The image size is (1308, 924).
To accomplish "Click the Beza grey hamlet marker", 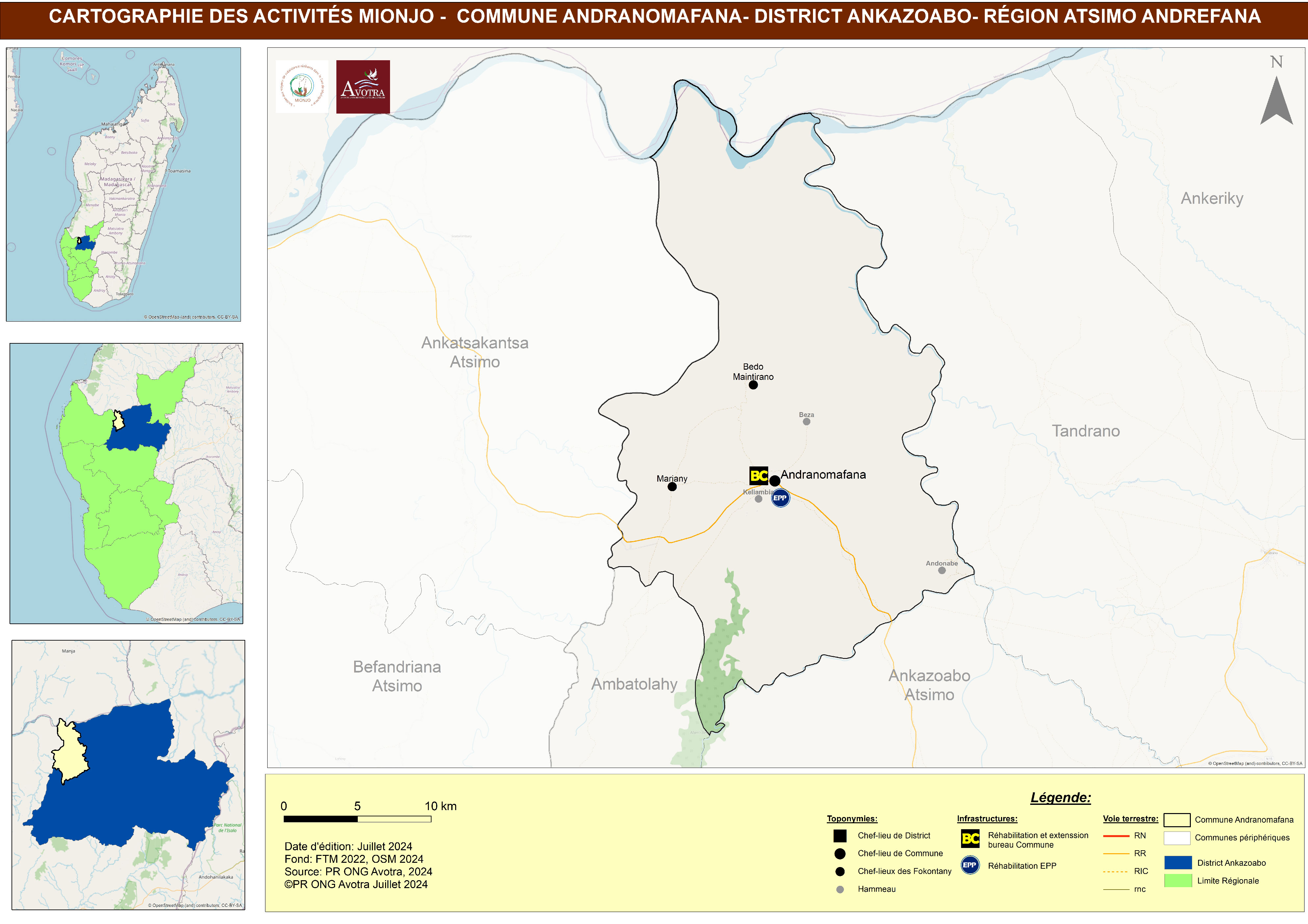I will tap(806, 422).
